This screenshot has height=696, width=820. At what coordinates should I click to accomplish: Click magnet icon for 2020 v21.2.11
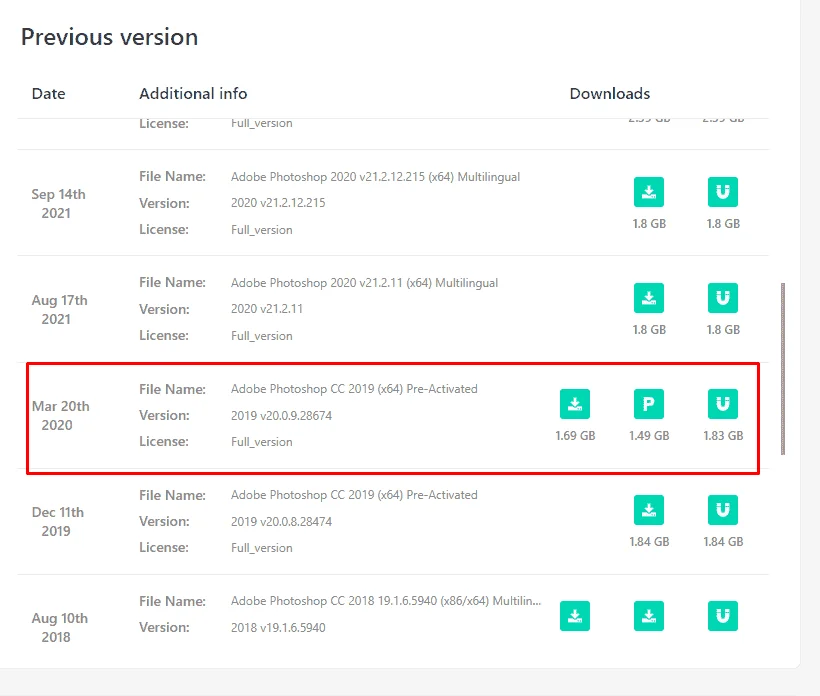tap(723, 298)
